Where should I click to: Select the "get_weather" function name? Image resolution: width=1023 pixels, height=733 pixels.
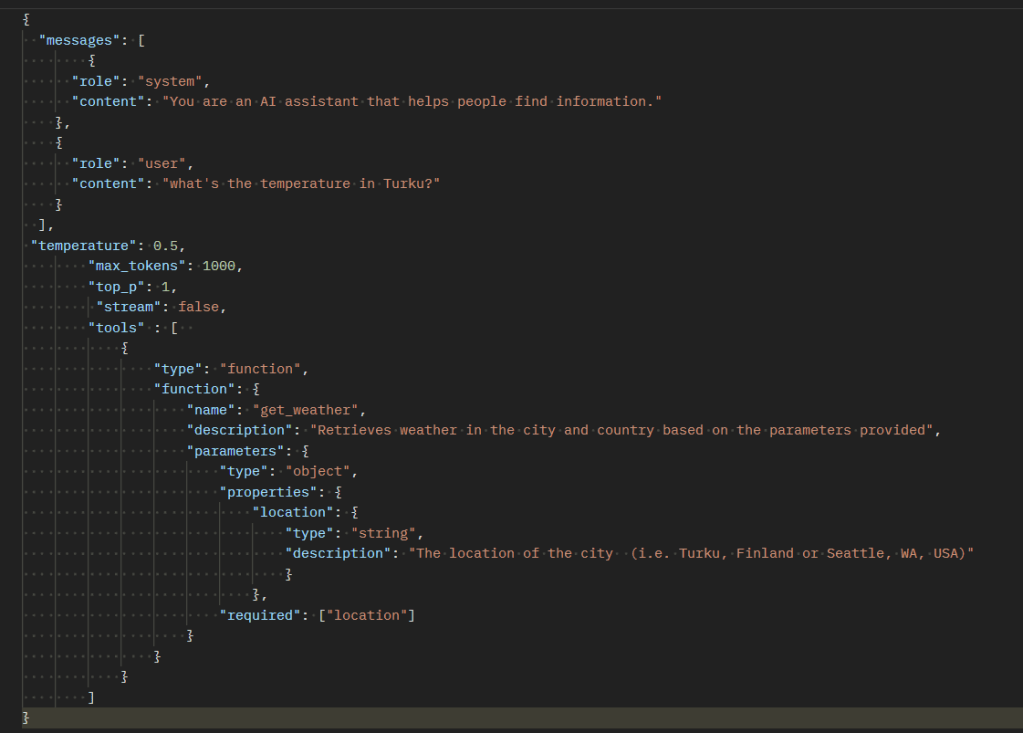coord(309,410)
